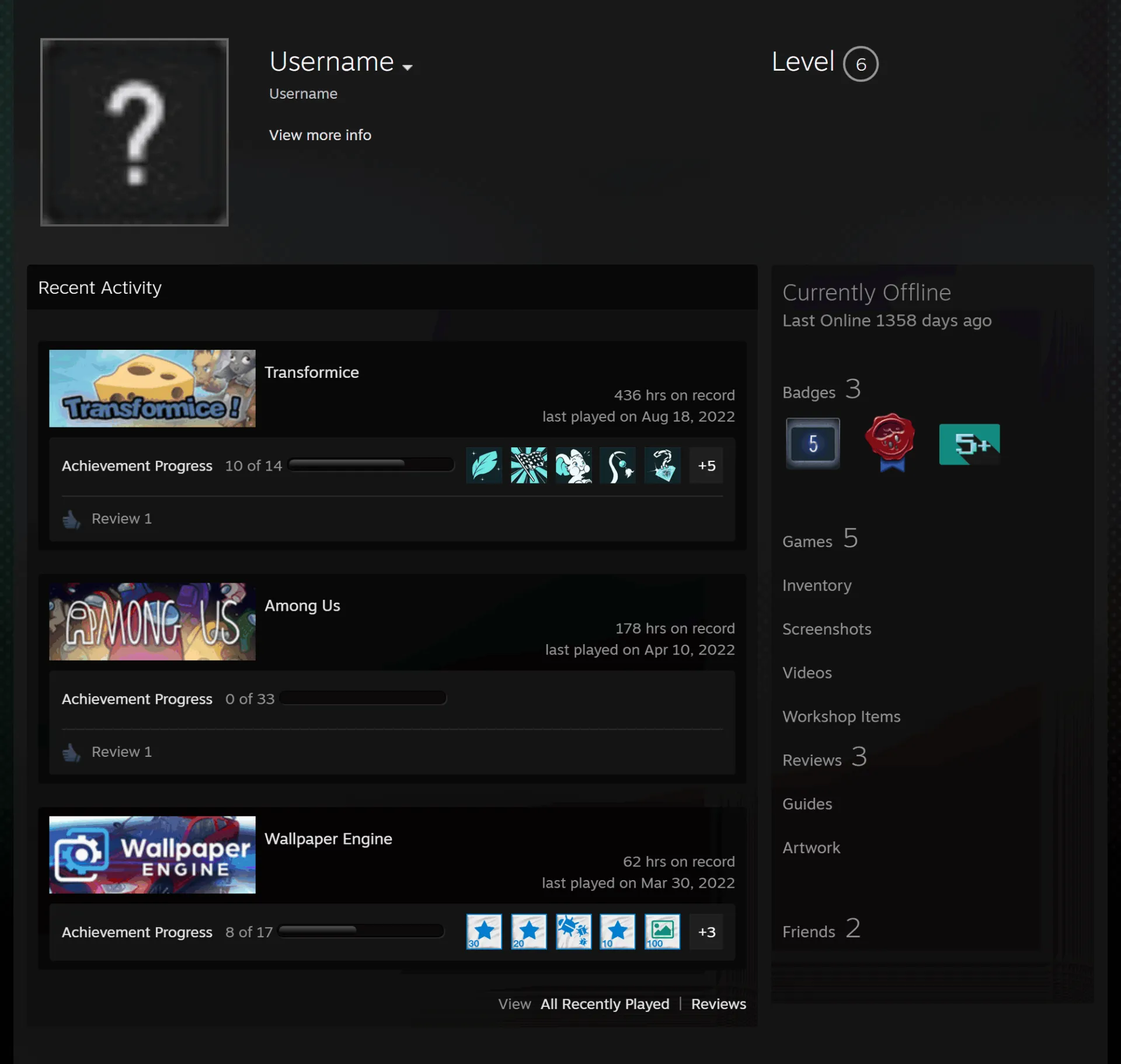
Task: Click the green 5+ game collector badge
Action: [969, 444]
